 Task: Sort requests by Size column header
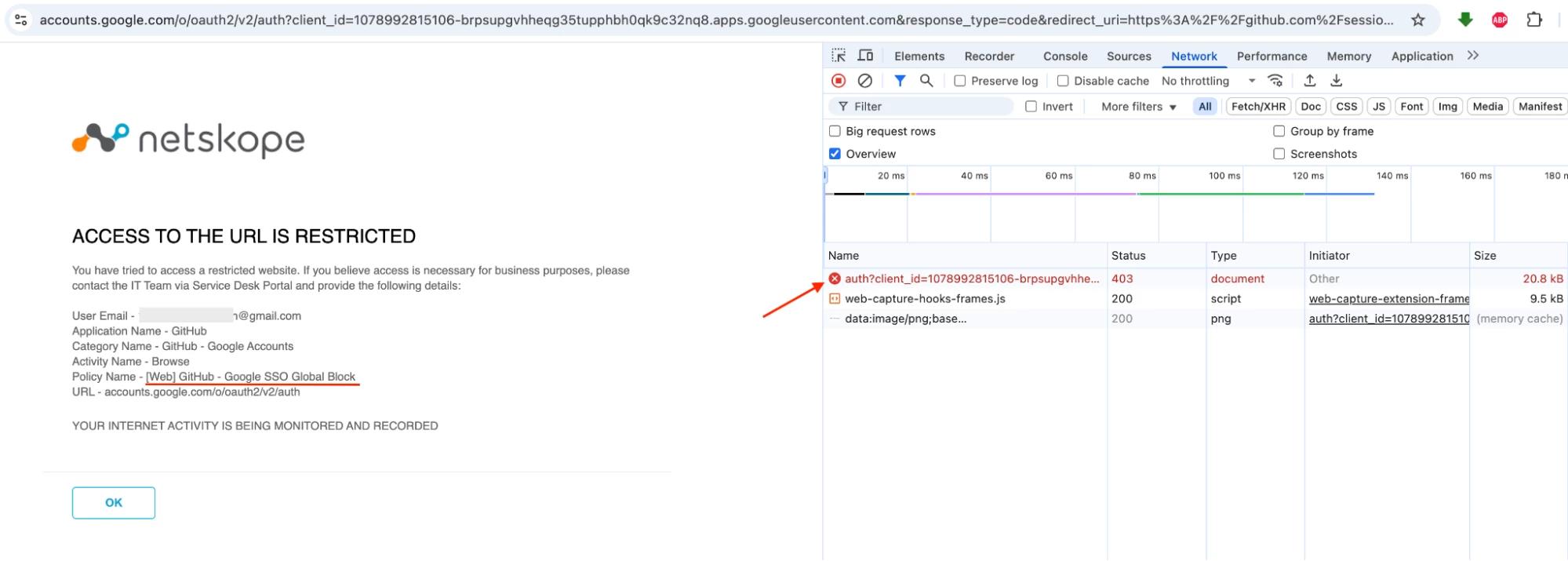click(1519, 256)
